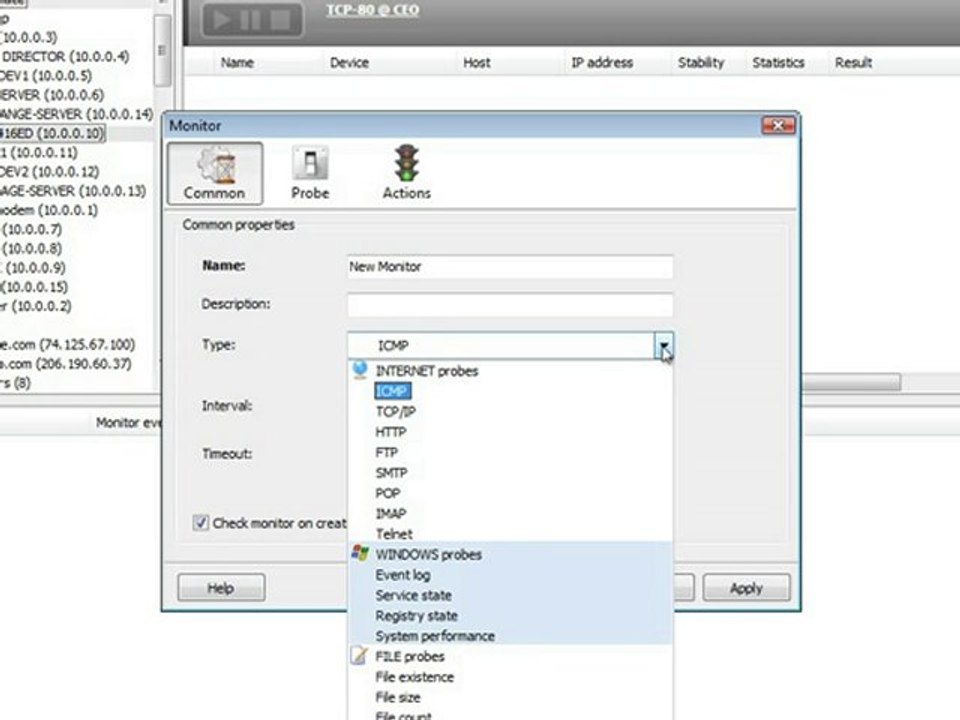The height and width of the screenshot is (720, 960).
Task: Select SMTP probe type
Action: (391, 473)
